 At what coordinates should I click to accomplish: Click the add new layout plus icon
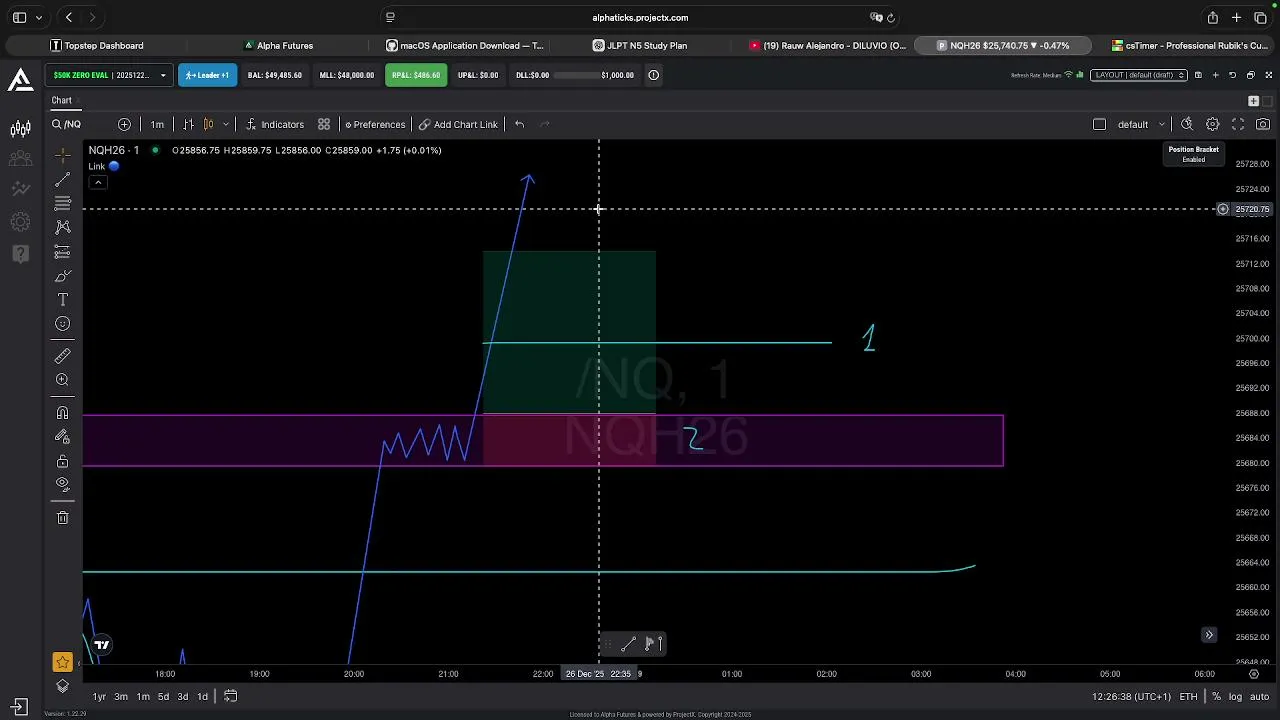(1215, 75)
